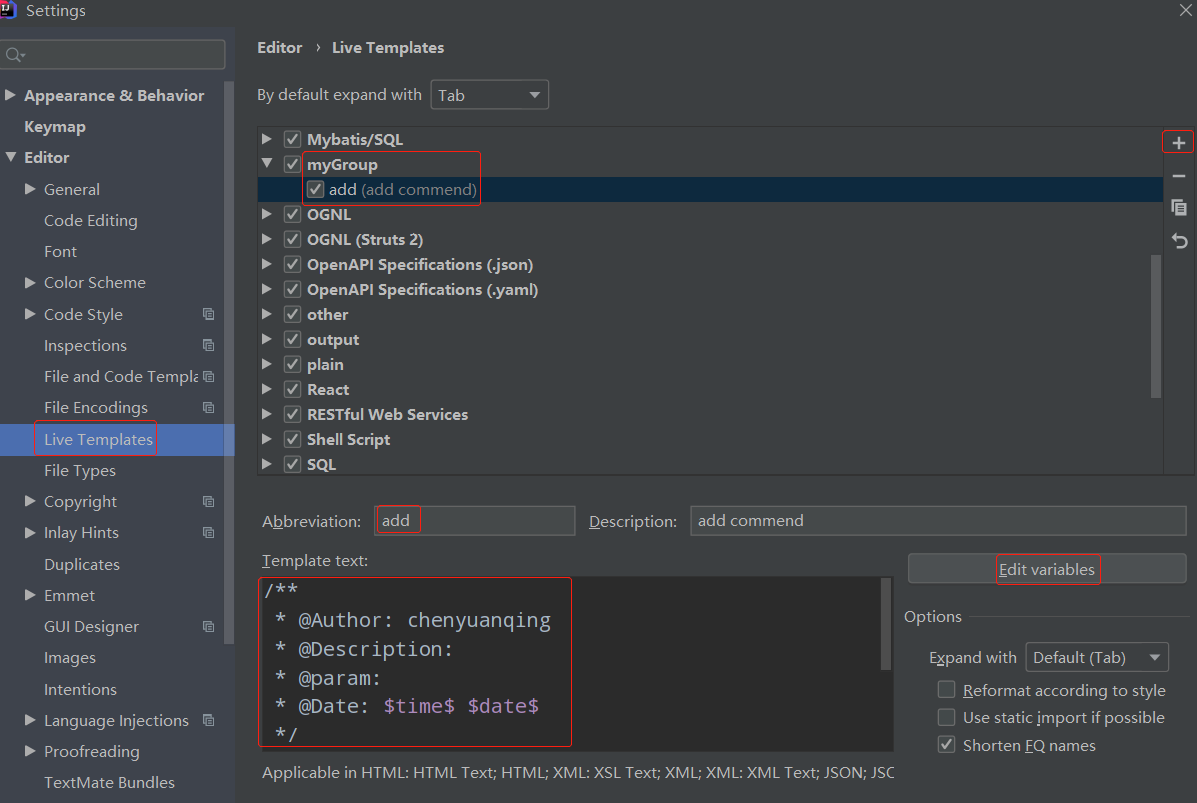The image size is (1197, 803).
Task: Enable Reformat according to style
Action: 946,690
